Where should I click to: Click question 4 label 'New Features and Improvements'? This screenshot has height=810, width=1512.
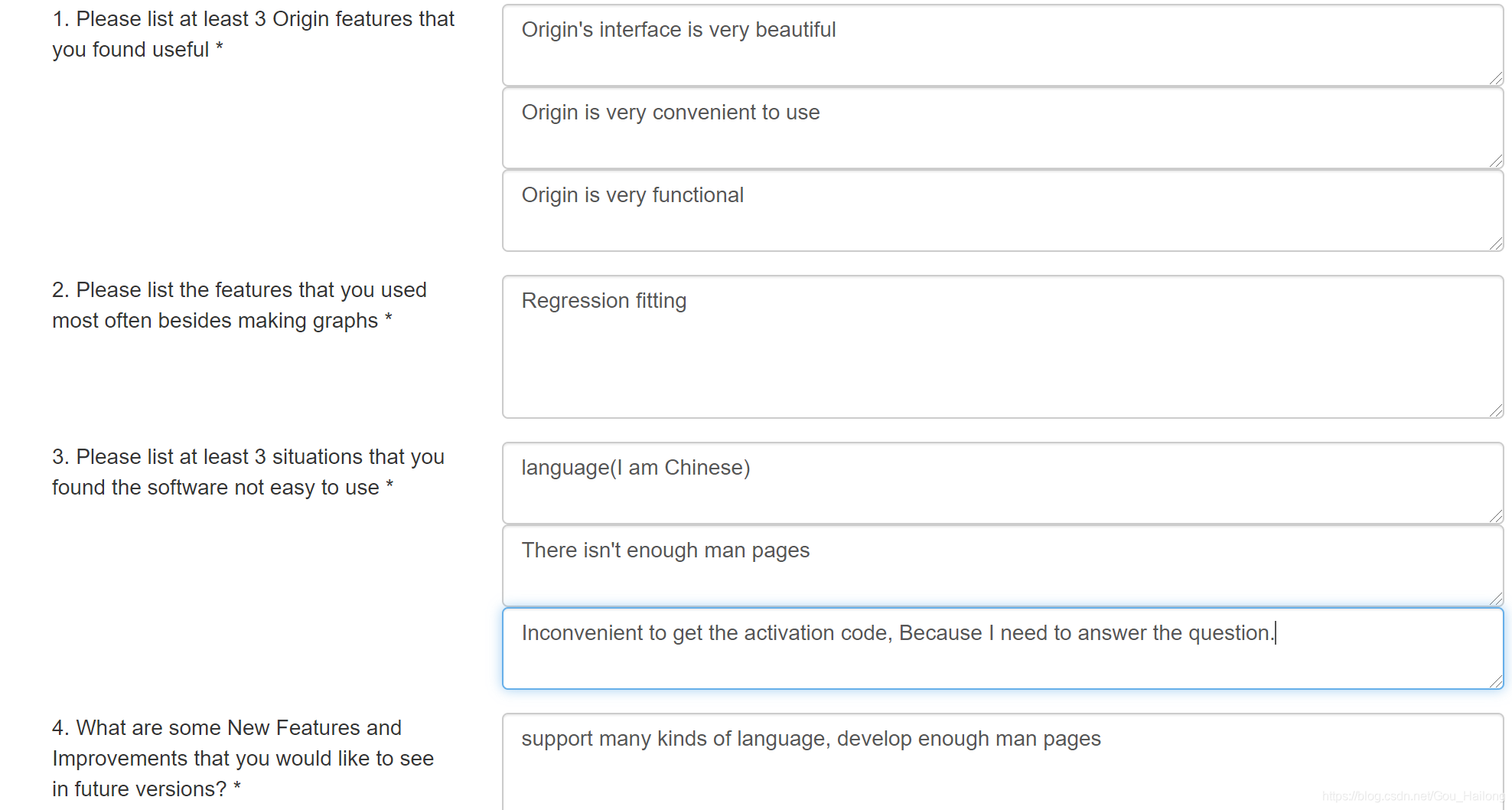243,758
